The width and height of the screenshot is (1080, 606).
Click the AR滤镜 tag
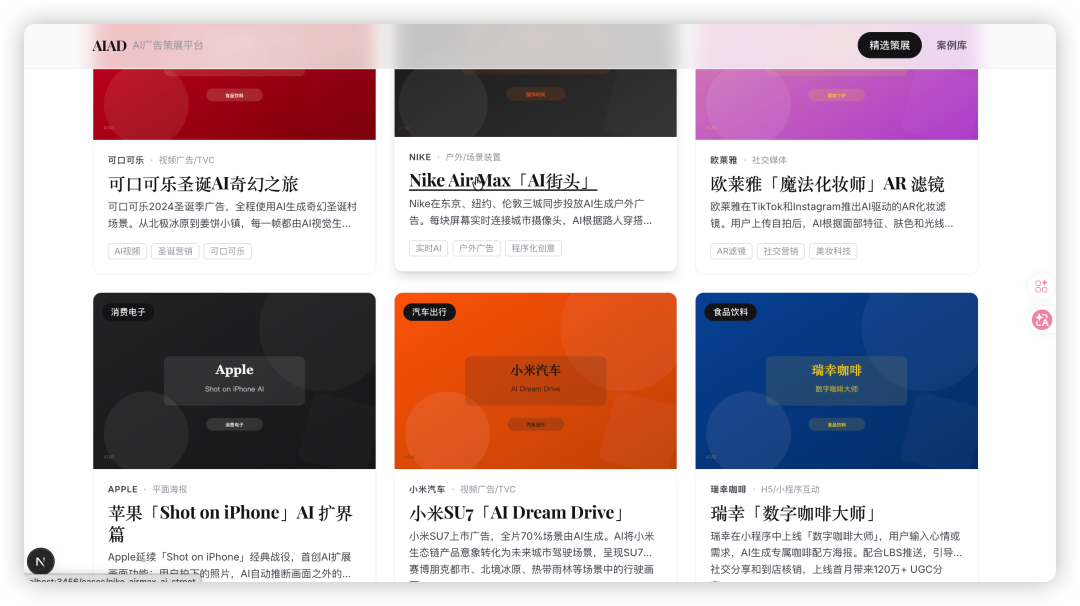click(731, 251)
